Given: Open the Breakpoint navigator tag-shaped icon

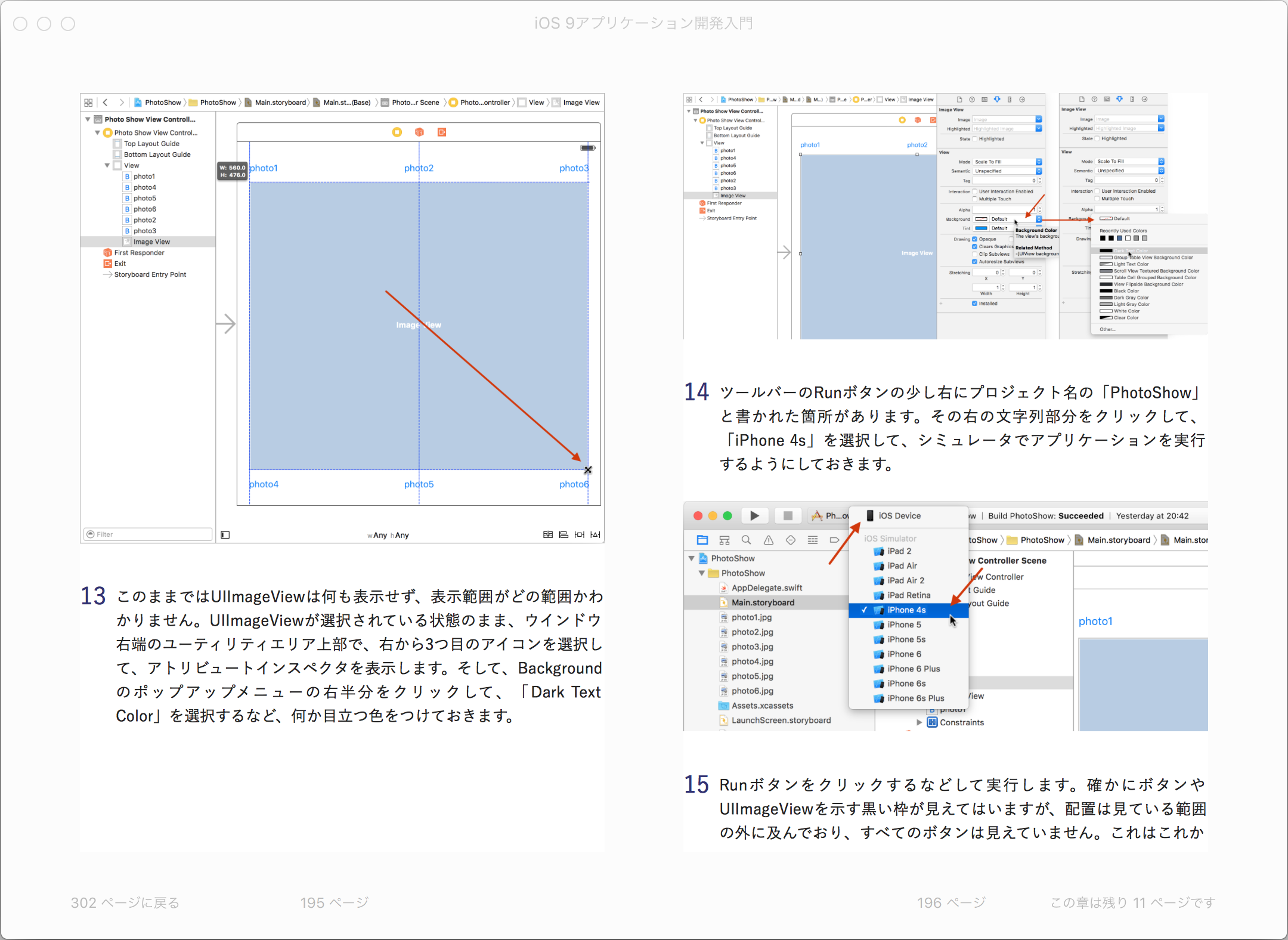Looking at the screenshot, I should 834,540.
